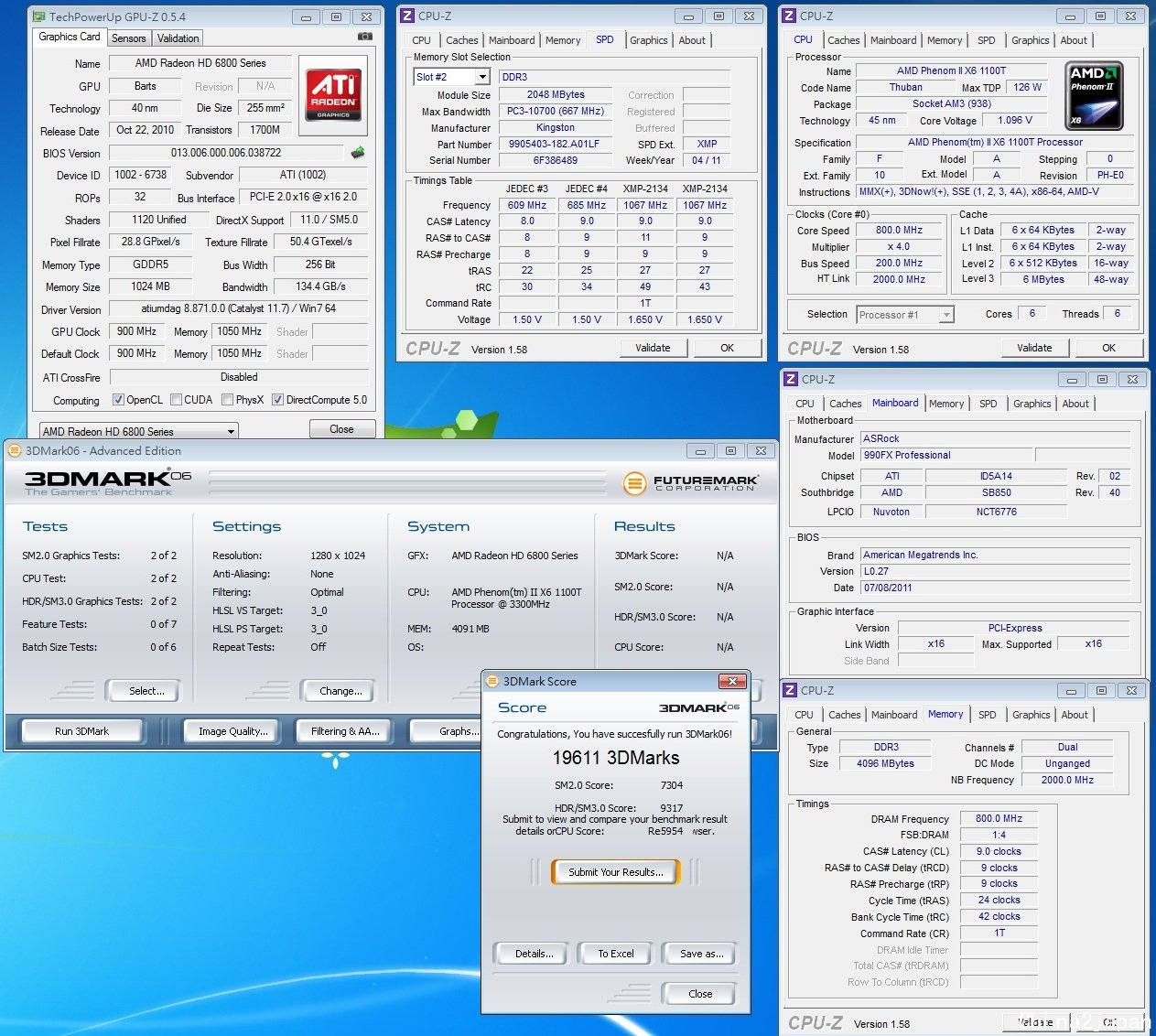
Task: Click Save as... in score dialog
Action: (x=701, y=954)
